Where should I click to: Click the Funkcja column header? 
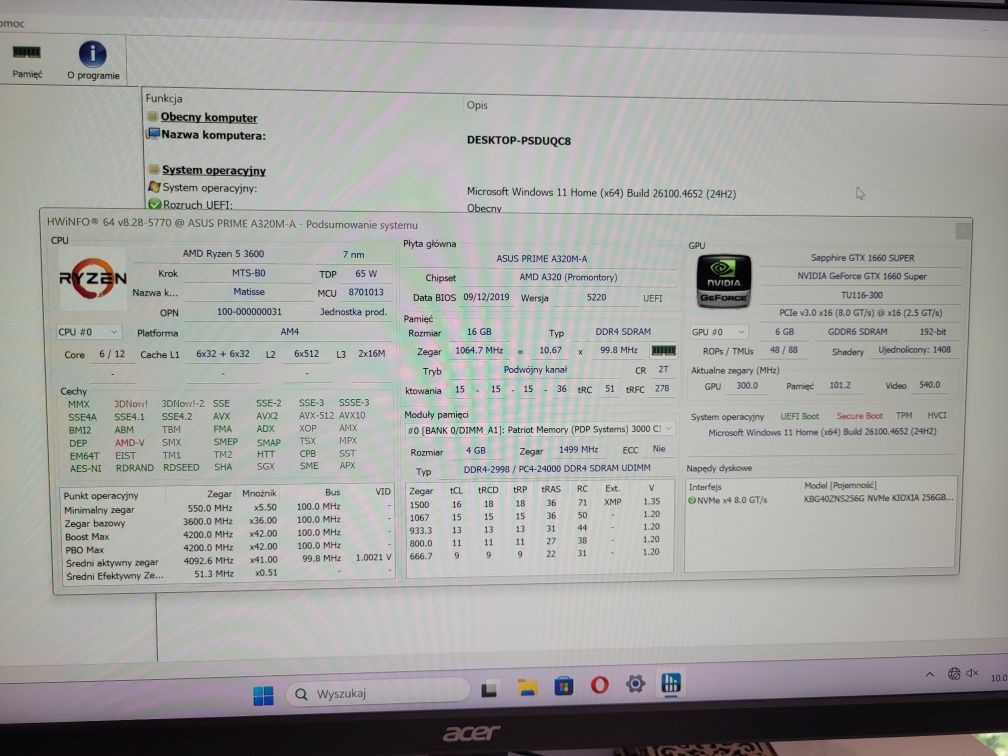point(164,98)
